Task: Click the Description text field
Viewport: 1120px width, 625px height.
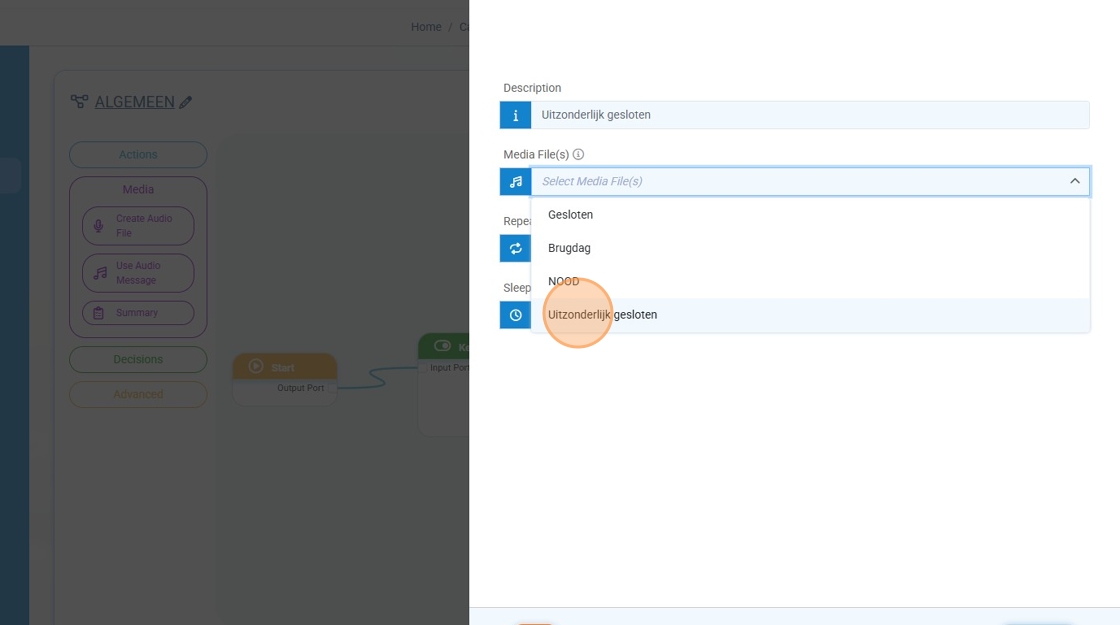Action: (808, 115)
